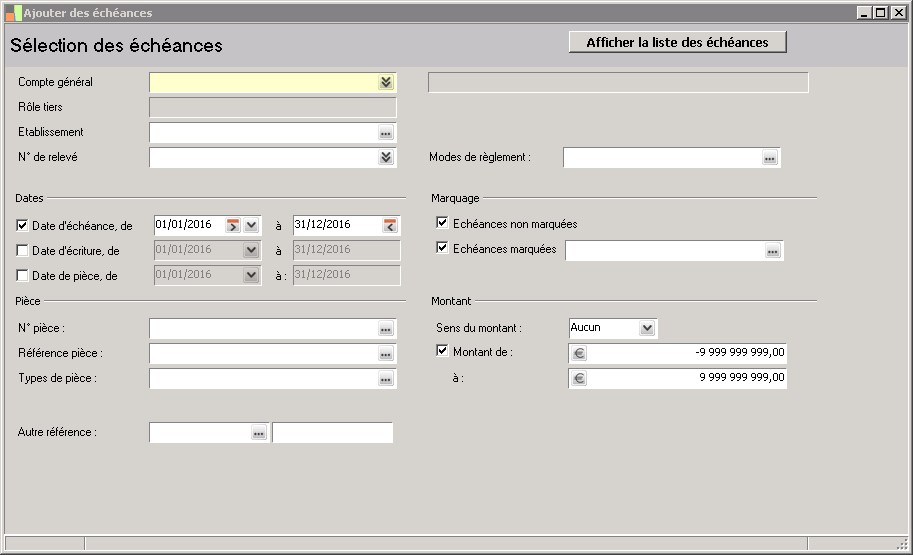The width and height of the screenshot is (913, 555).
Task: Expand the N° de relevé dropdown
Action: (386, 157)
